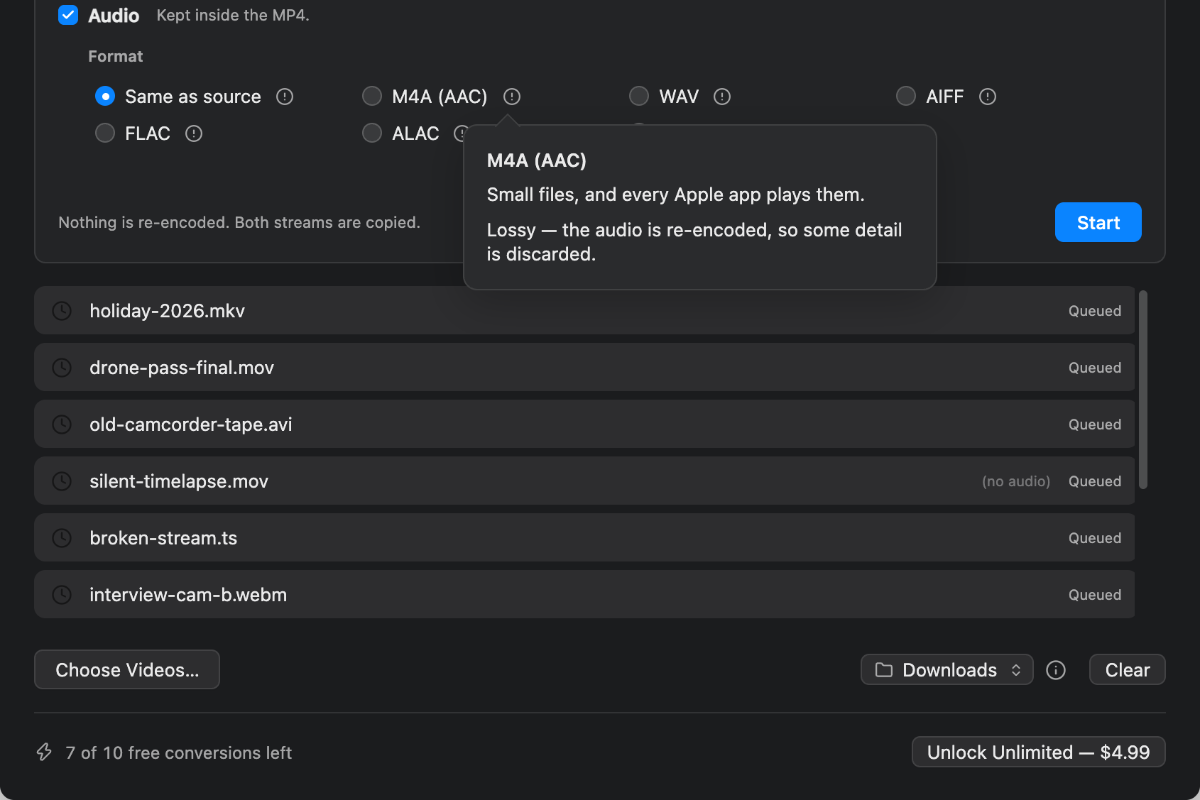Screen dimensions: 1200x800
Task: Select the Same as source format
Action: (x=105, y=97)
